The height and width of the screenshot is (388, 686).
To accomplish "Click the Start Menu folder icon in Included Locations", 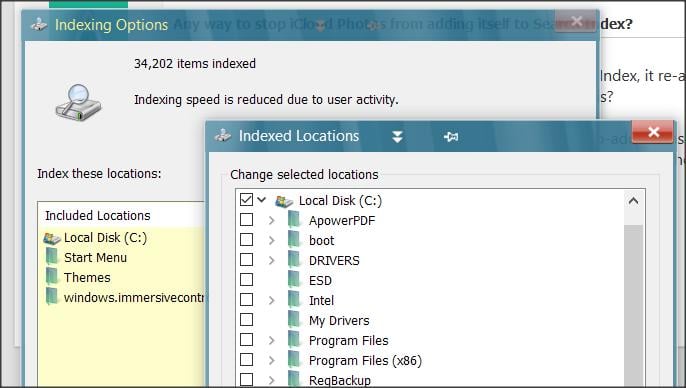I will [52, 257].
